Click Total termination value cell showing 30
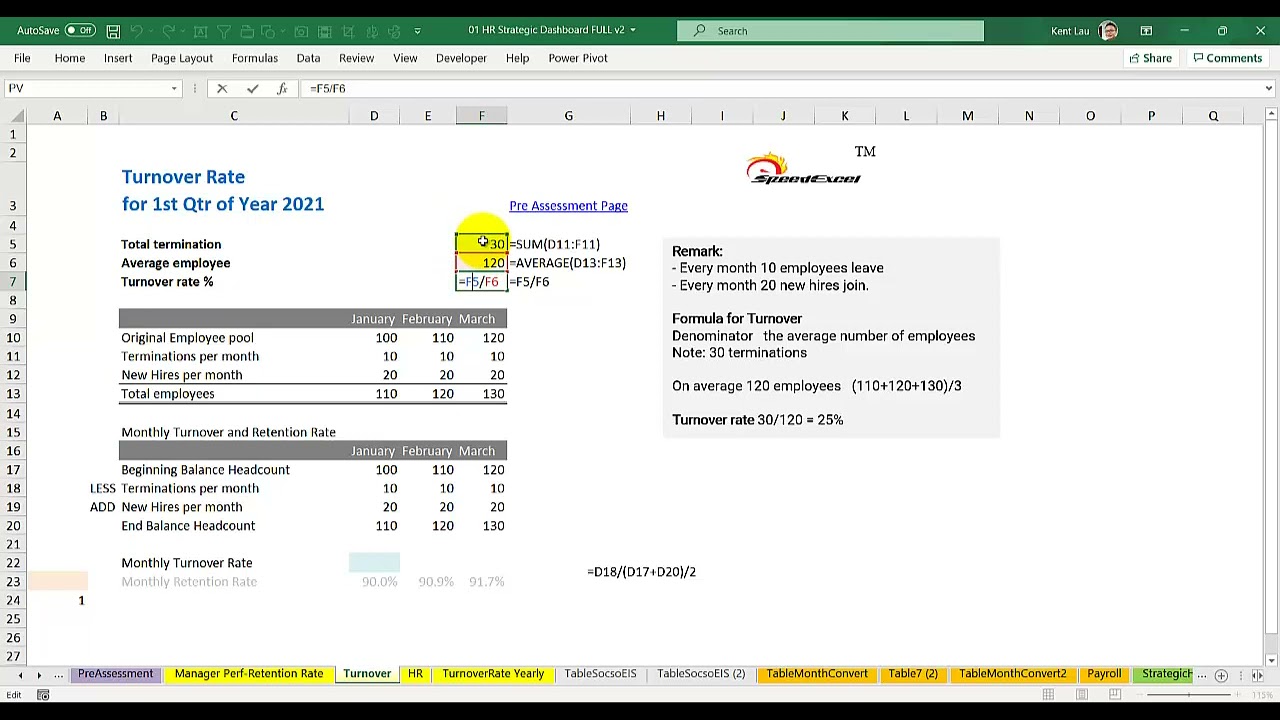 481,244
